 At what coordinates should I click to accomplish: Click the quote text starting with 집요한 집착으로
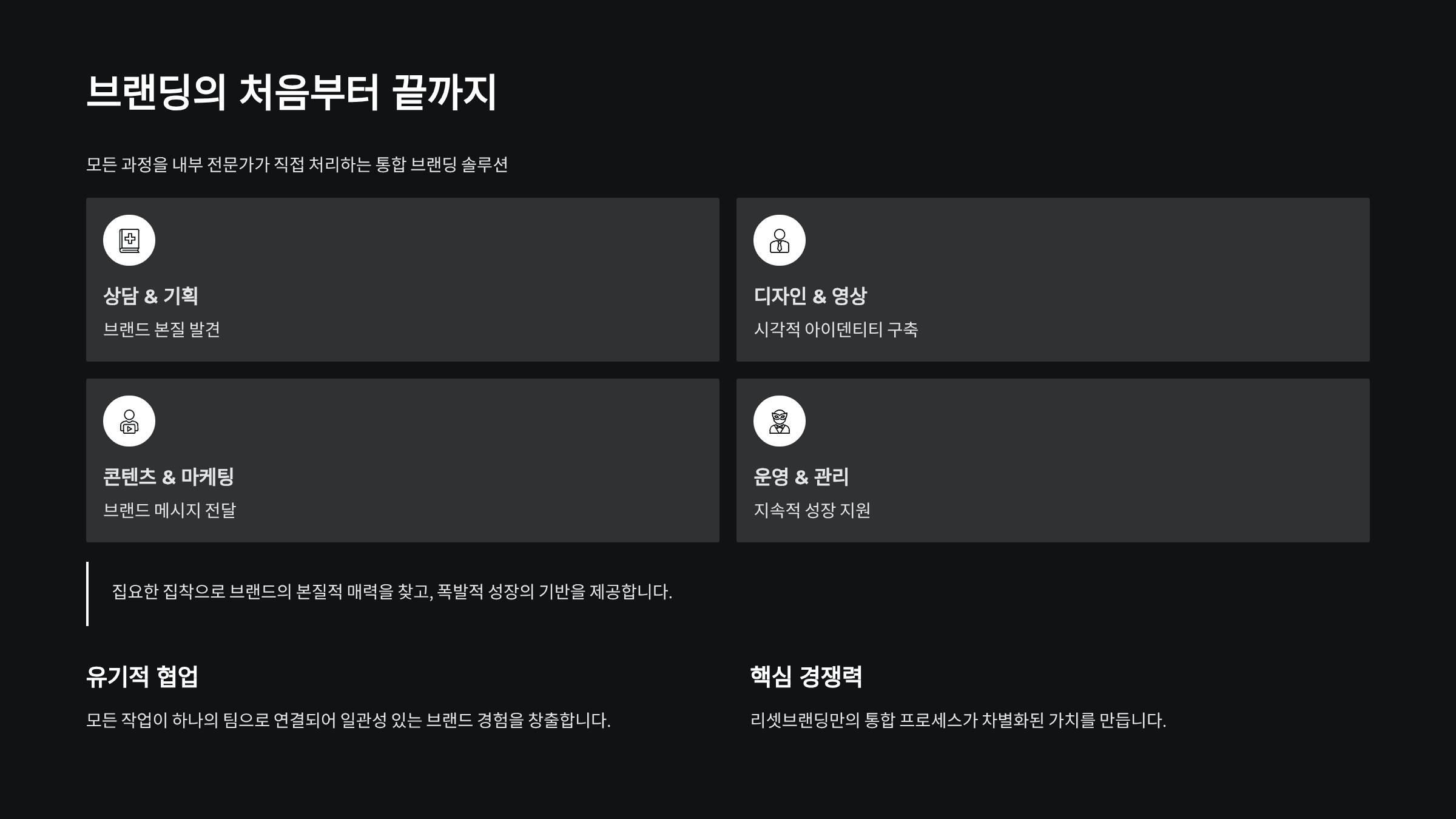click(x=392, y=591)
